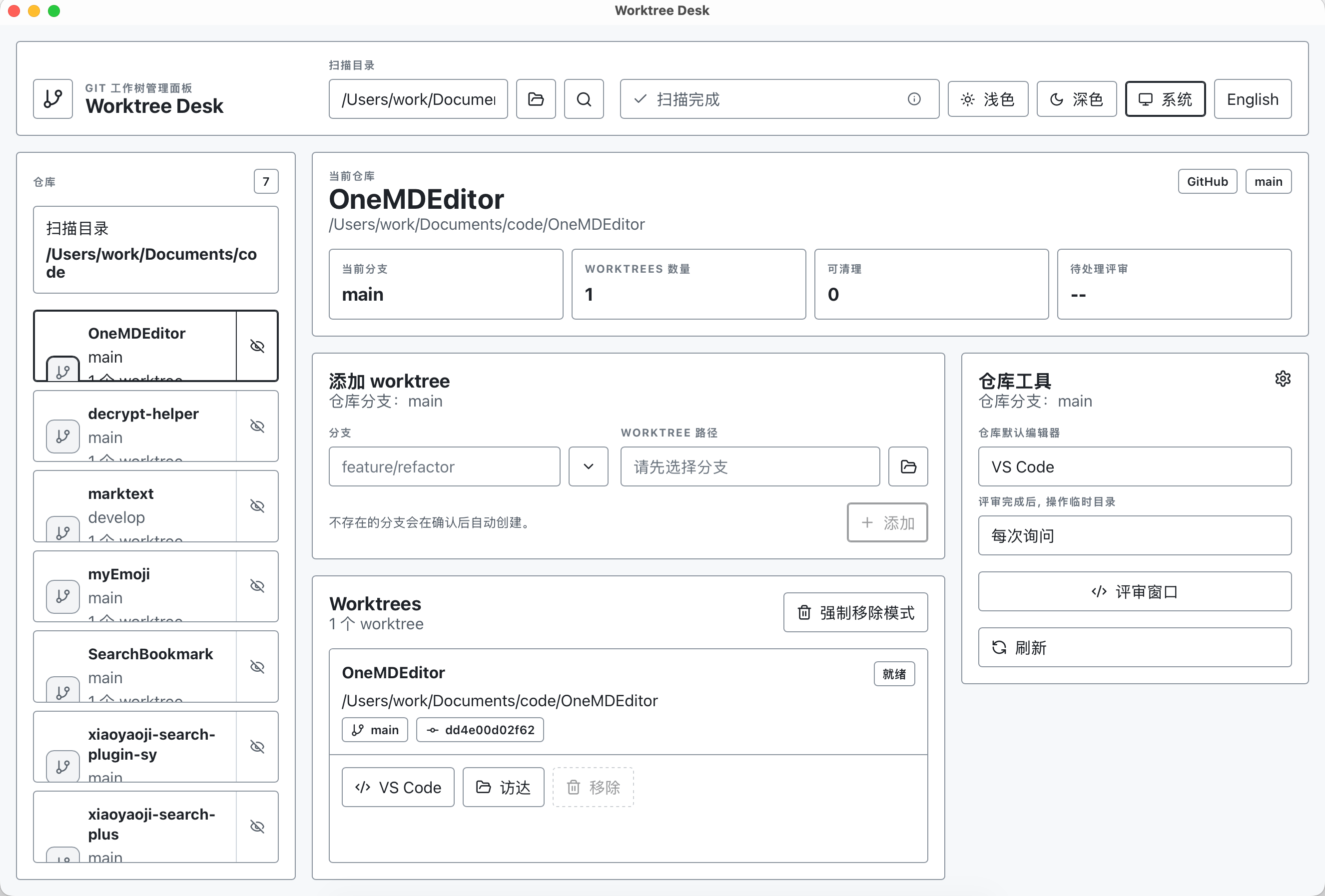The image size is (1325, 896).
Task: Click repository count badge 7
Action: pos(266,181)
